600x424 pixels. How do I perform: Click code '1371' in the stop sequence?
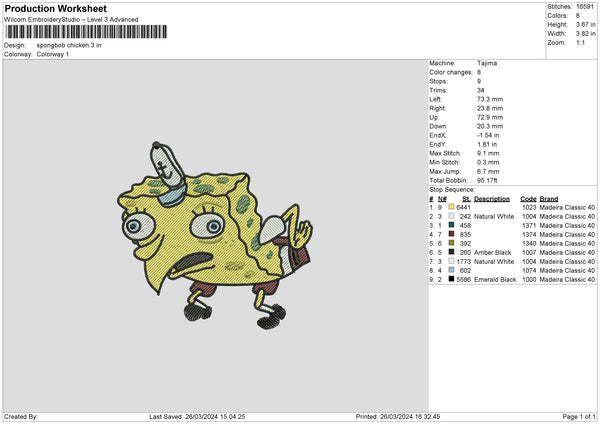529,225
